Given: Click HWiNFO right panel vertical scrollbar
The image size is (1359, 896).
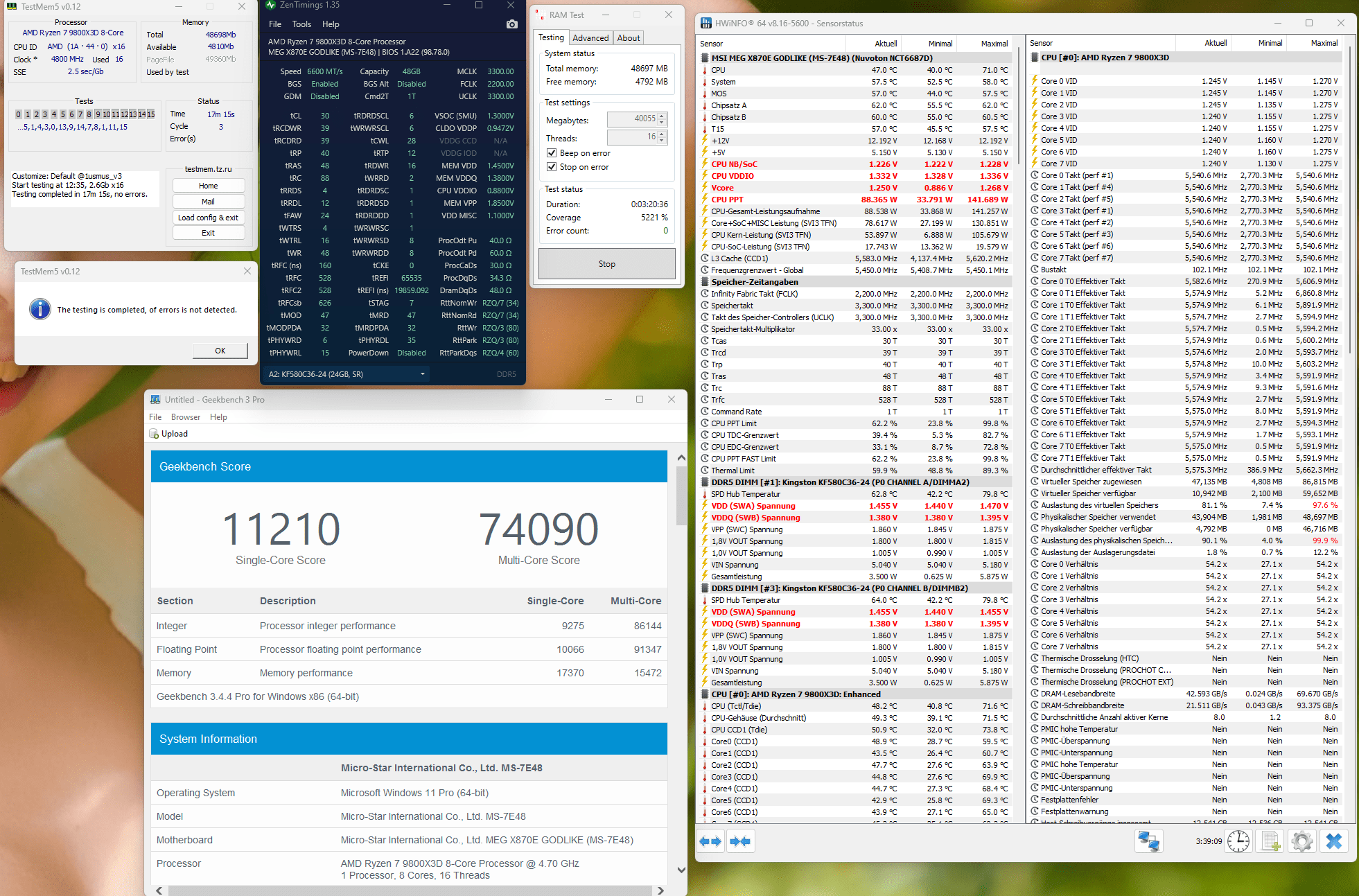Looking at the screenshot, I should (1350, 201).
